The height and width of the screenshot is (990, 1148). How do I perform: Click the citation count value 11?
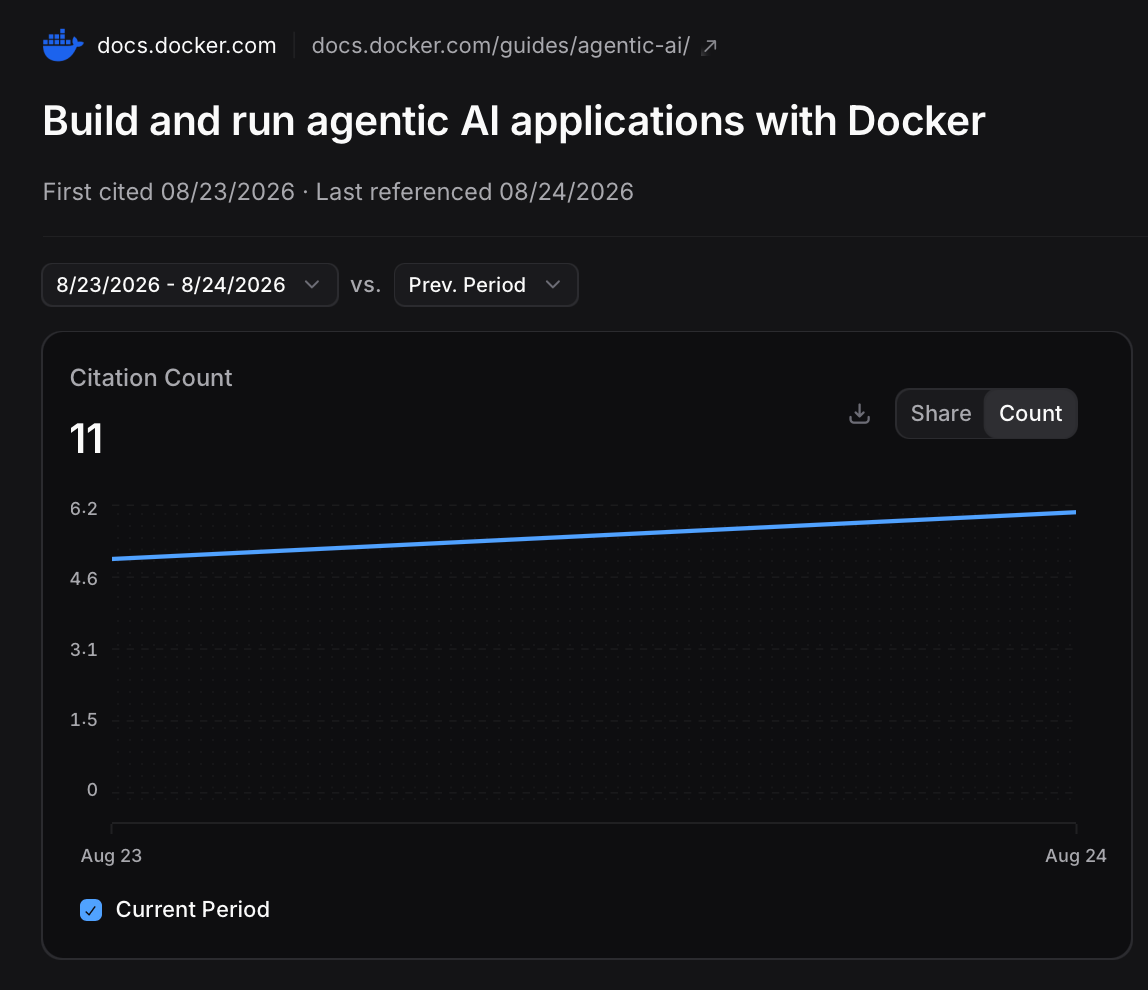pos(86,439)
